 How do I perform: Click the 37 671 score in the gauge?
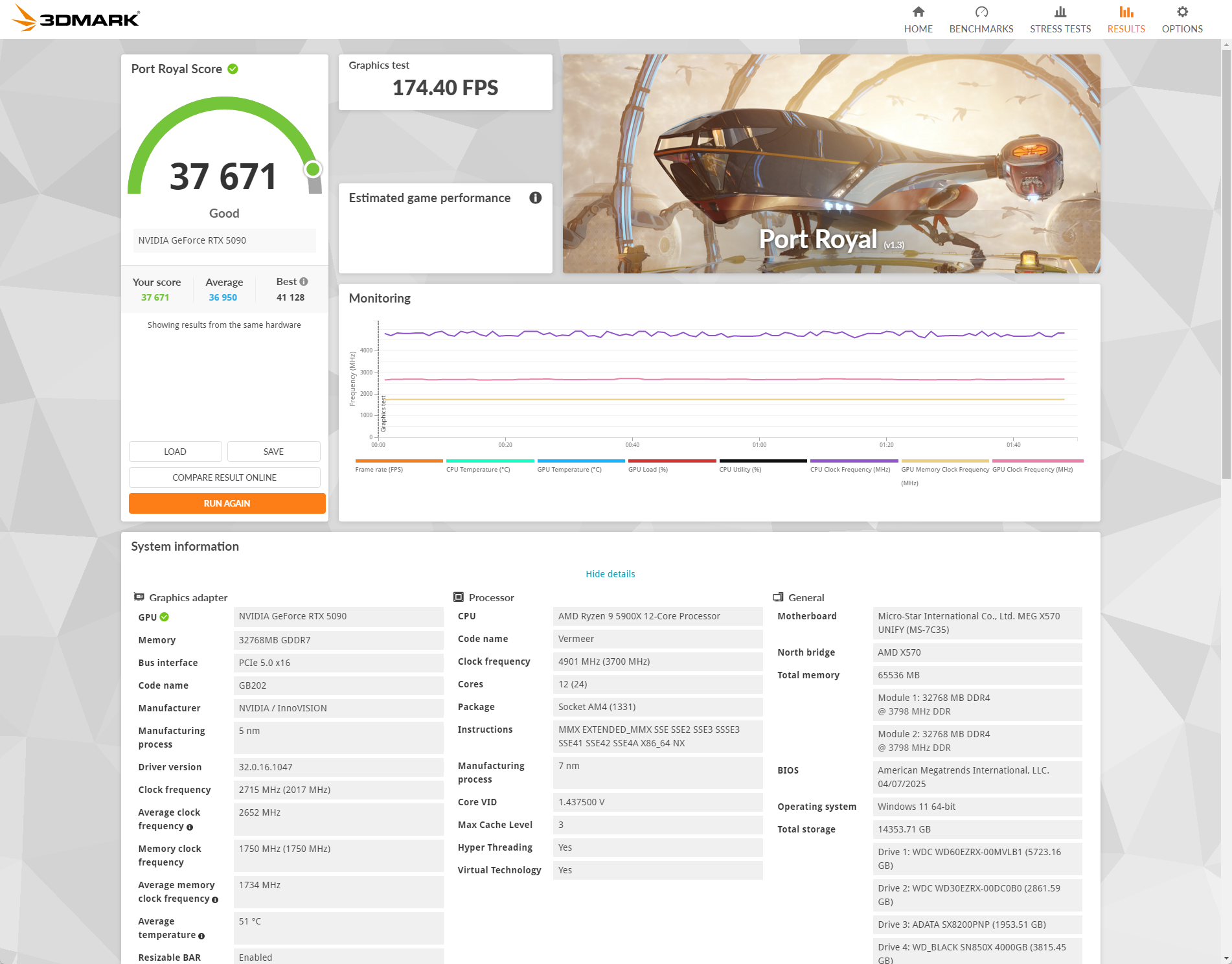tap(223, 176)
